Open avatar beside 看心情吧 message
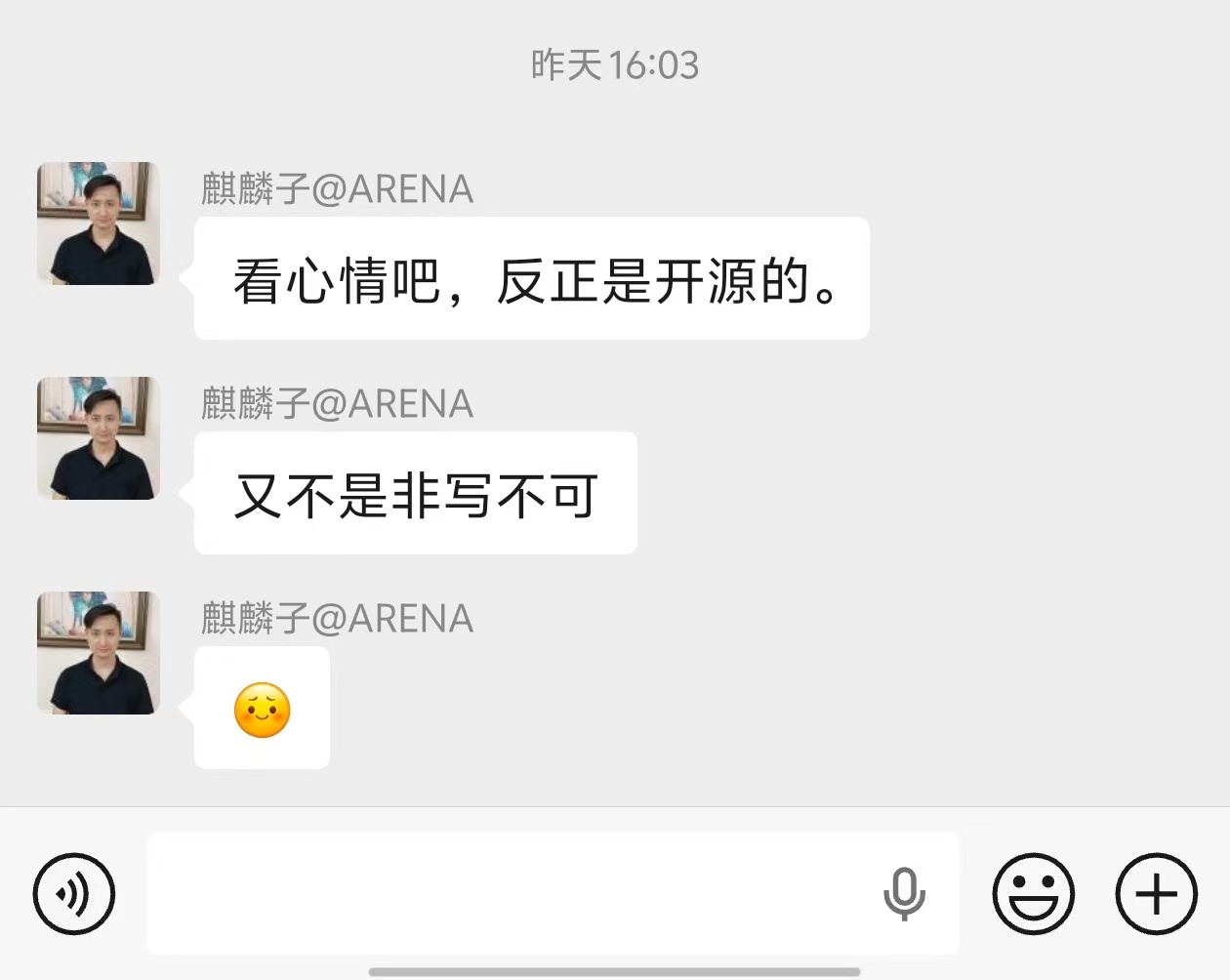 tap(99, 224)
